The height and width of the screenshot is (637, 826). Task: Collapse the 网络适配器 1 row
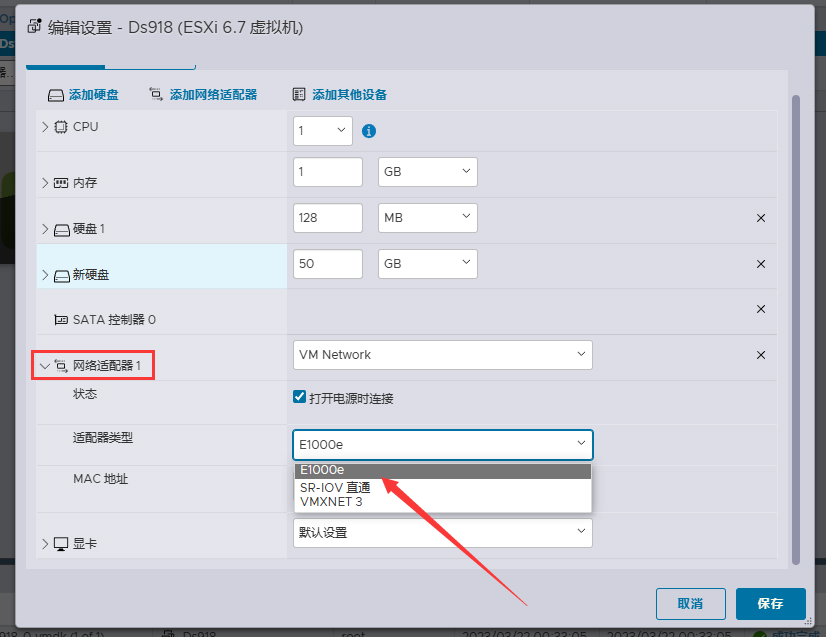pos(45,366)
